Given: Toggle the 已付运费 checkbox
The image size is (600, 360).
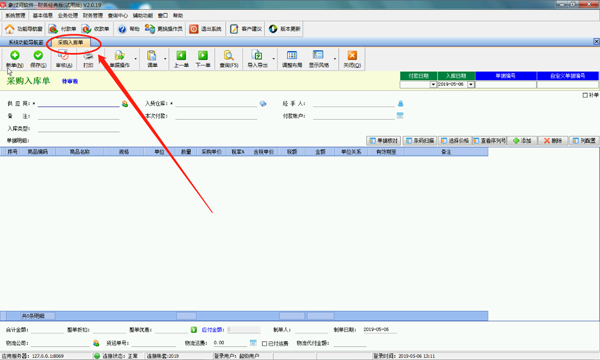Looking at the screenshot, I should click(264, 344).
